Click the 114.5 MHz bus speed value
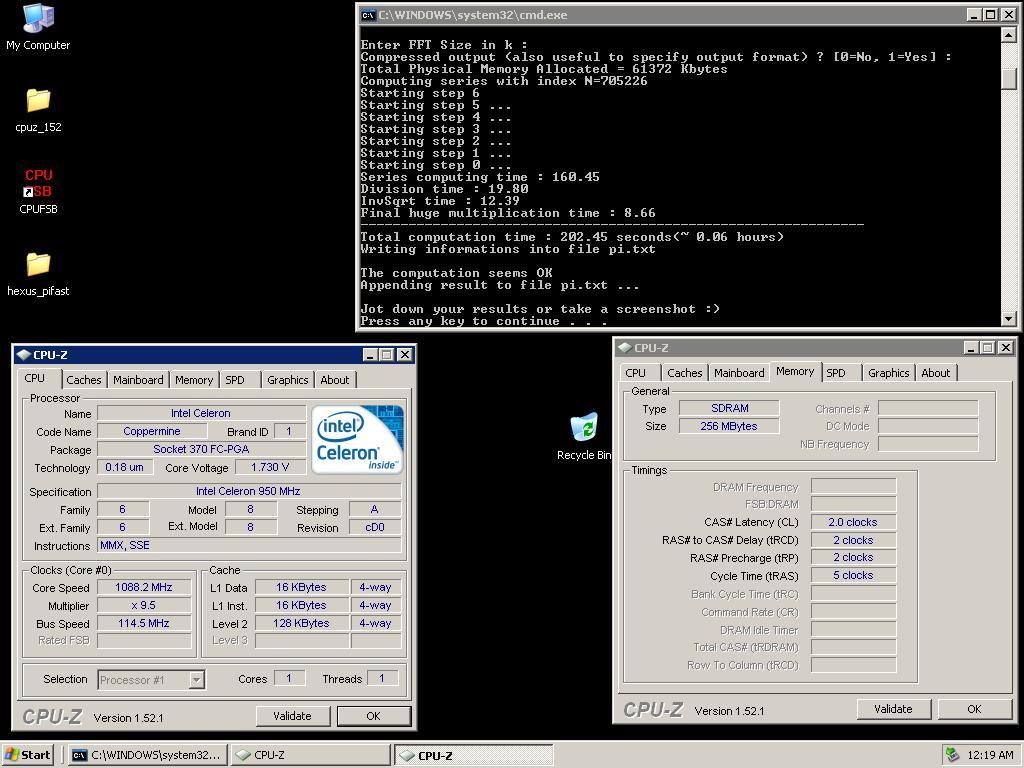This screenshot has height=768, width=1024. [x=144, y=623]
